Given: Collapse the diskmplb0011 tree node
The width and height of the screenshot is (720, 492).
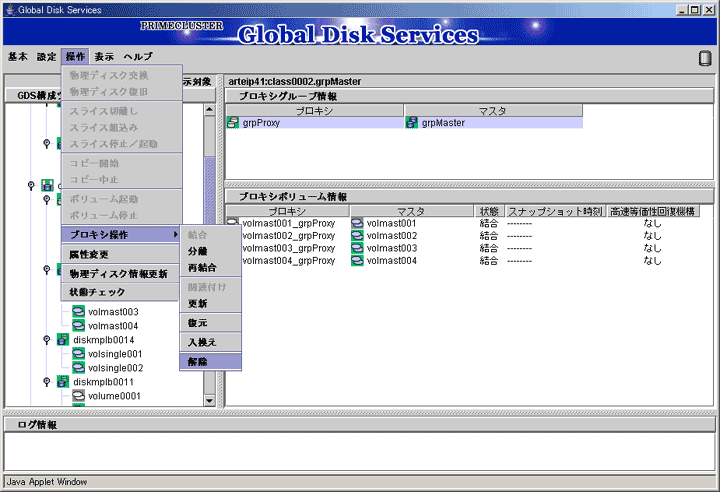Looking at the screenshot, I should 46,382.
